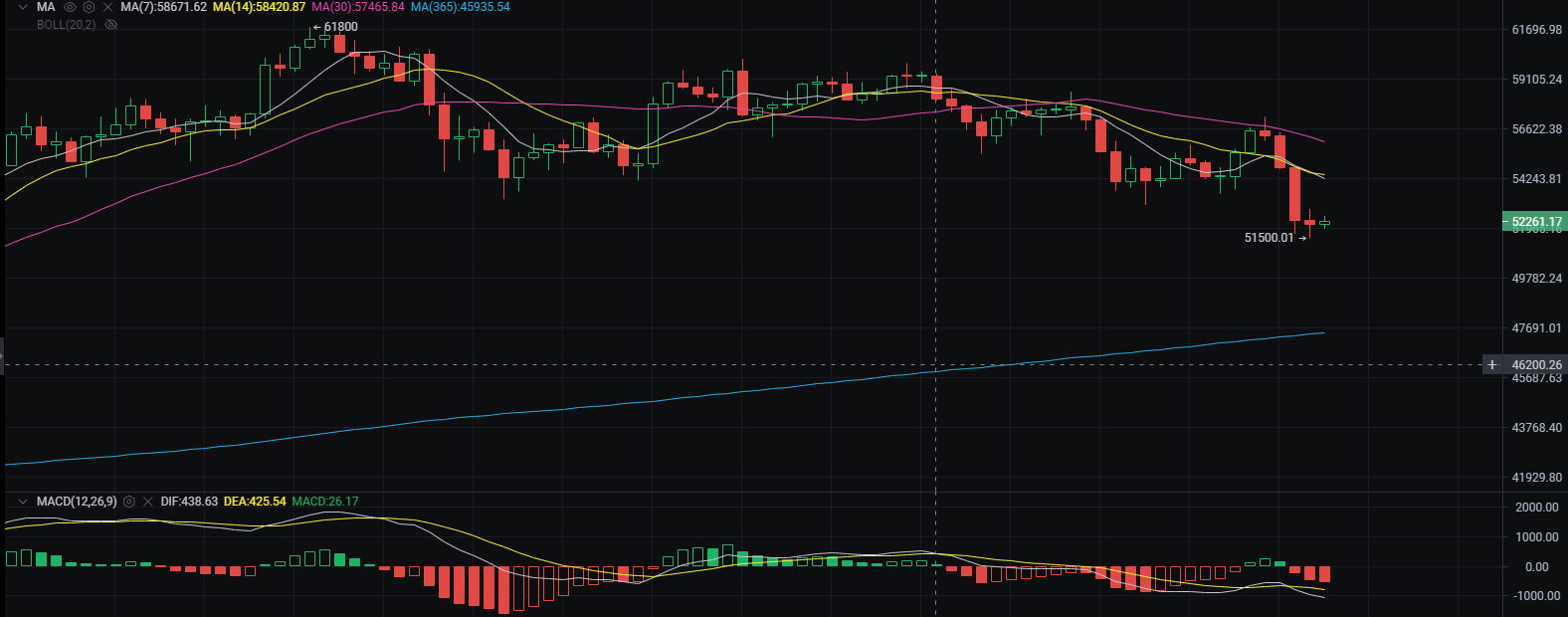Click the 43768.40 price axis label
1568x617 pixels.
point(1537,428)
